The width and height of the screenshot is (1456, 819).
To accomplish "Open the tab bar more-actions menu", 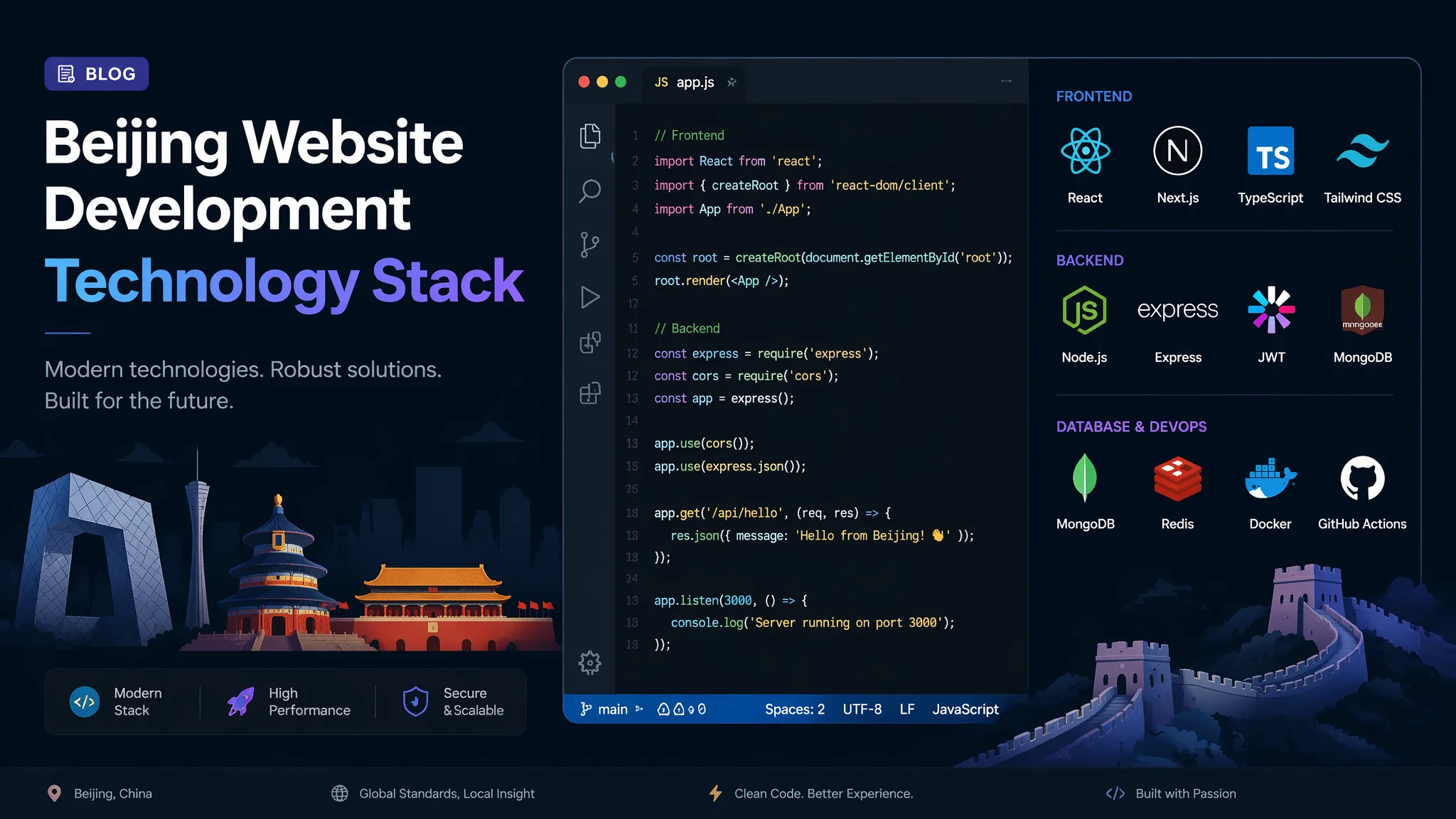I will [x=1006, y=81].
